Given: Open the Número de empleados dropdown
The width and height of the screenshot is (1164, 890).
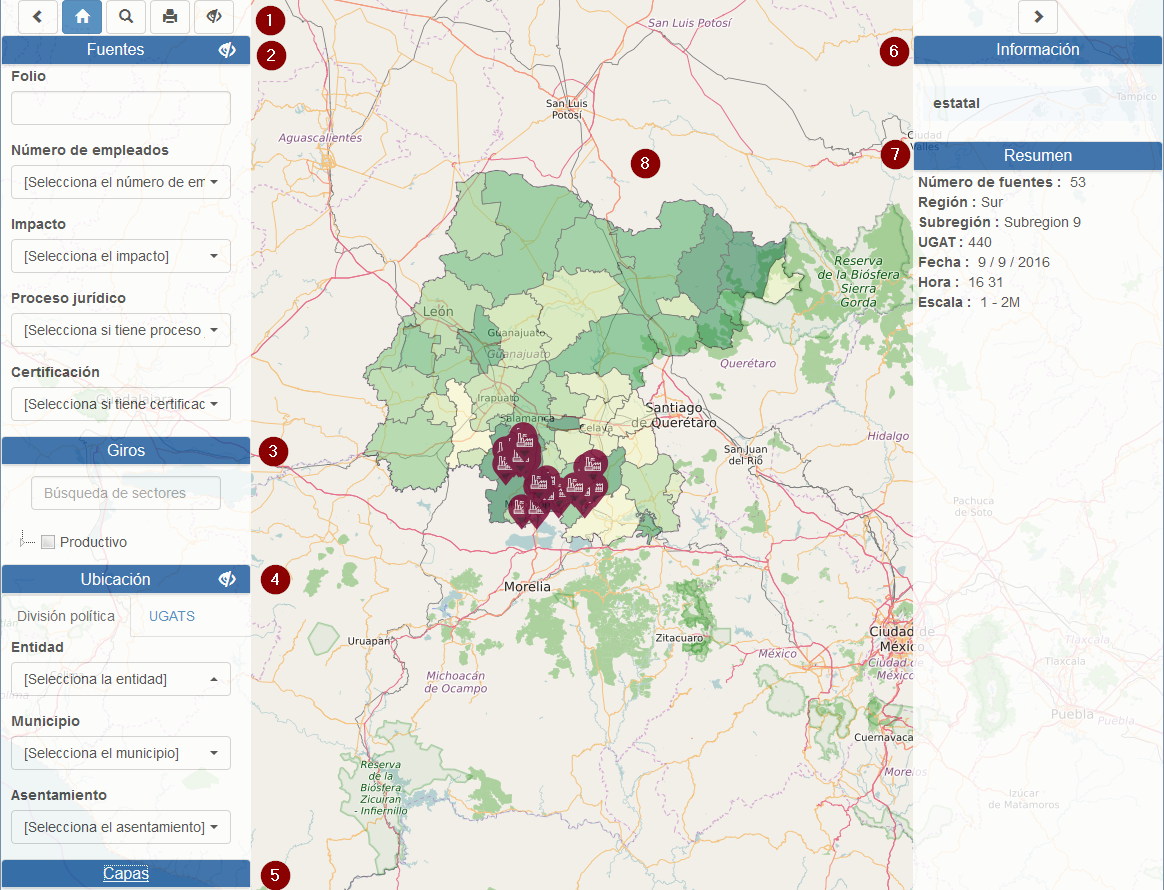Looking at the screenshot, I should [x=121, y=182].
